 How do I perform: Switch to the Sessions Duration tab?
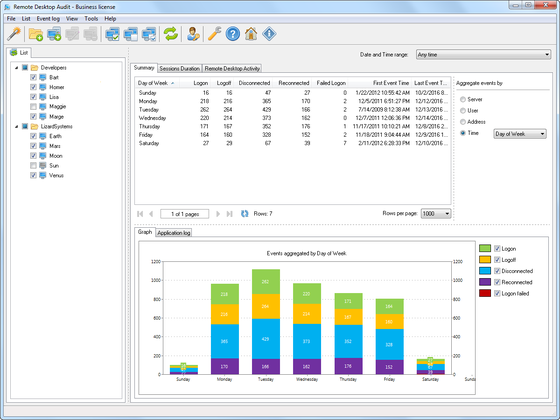tap(179, 68)
